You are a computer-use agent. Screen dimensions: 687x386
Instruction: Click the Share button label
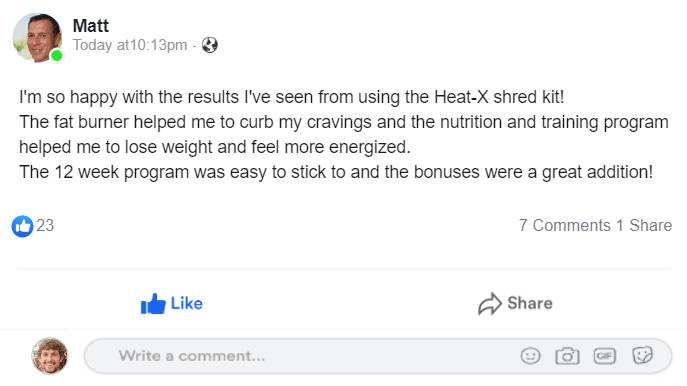[530, 303]
